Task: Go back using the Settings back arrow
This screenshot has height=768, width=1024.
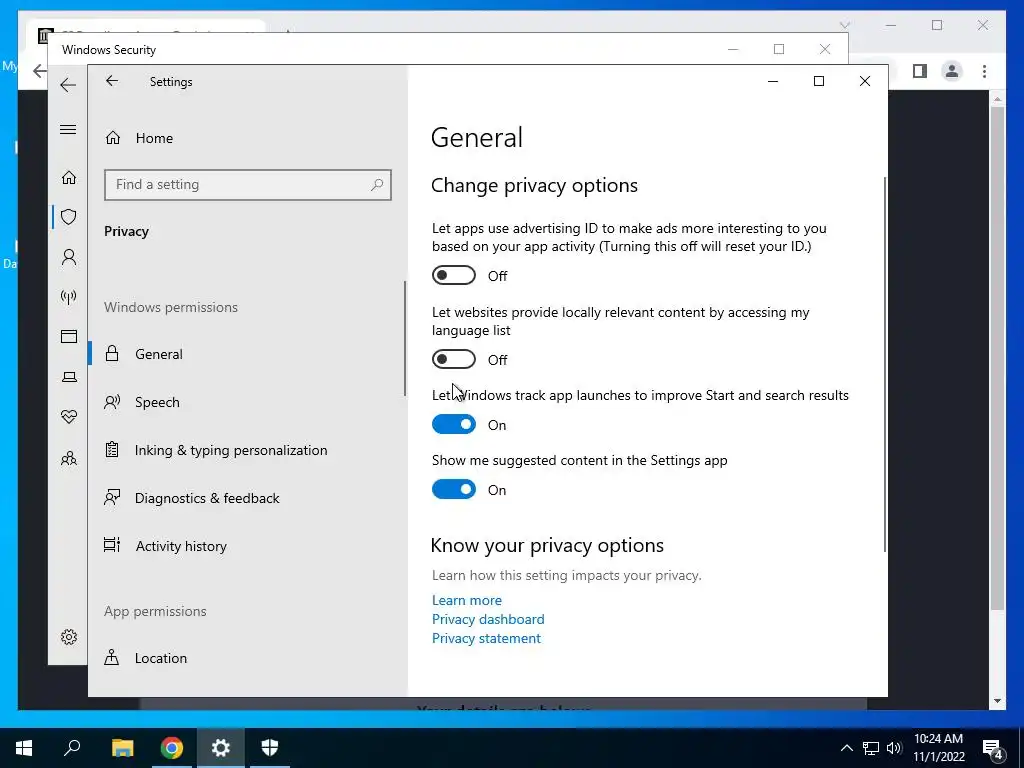Action: point(112,81)
